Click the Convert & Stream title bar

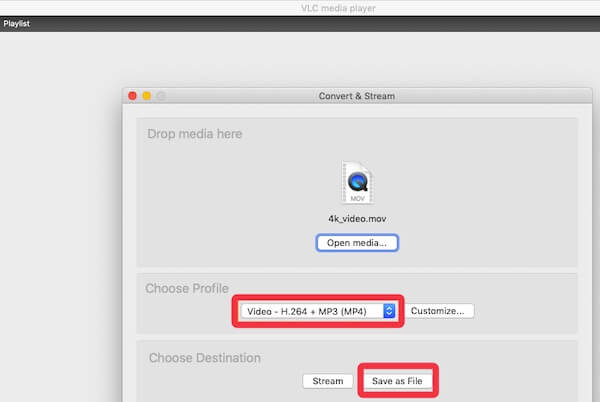click(357, 96)
